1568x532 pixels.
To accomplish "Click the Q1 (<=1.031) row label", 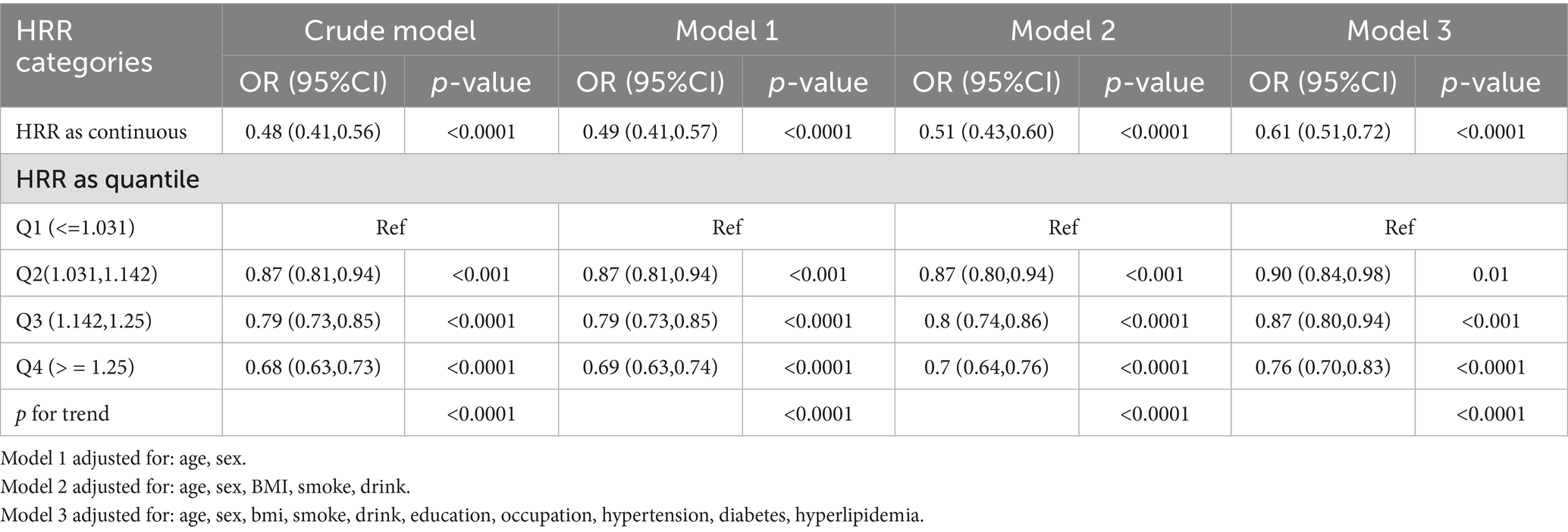I will click(x=75, y=227).
